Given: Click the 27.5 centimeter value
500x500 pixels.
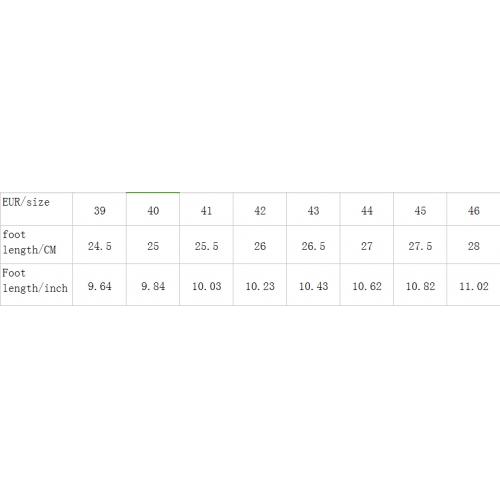Looking at the screenshot, I should pyautogui.click(x=420, y=246).
